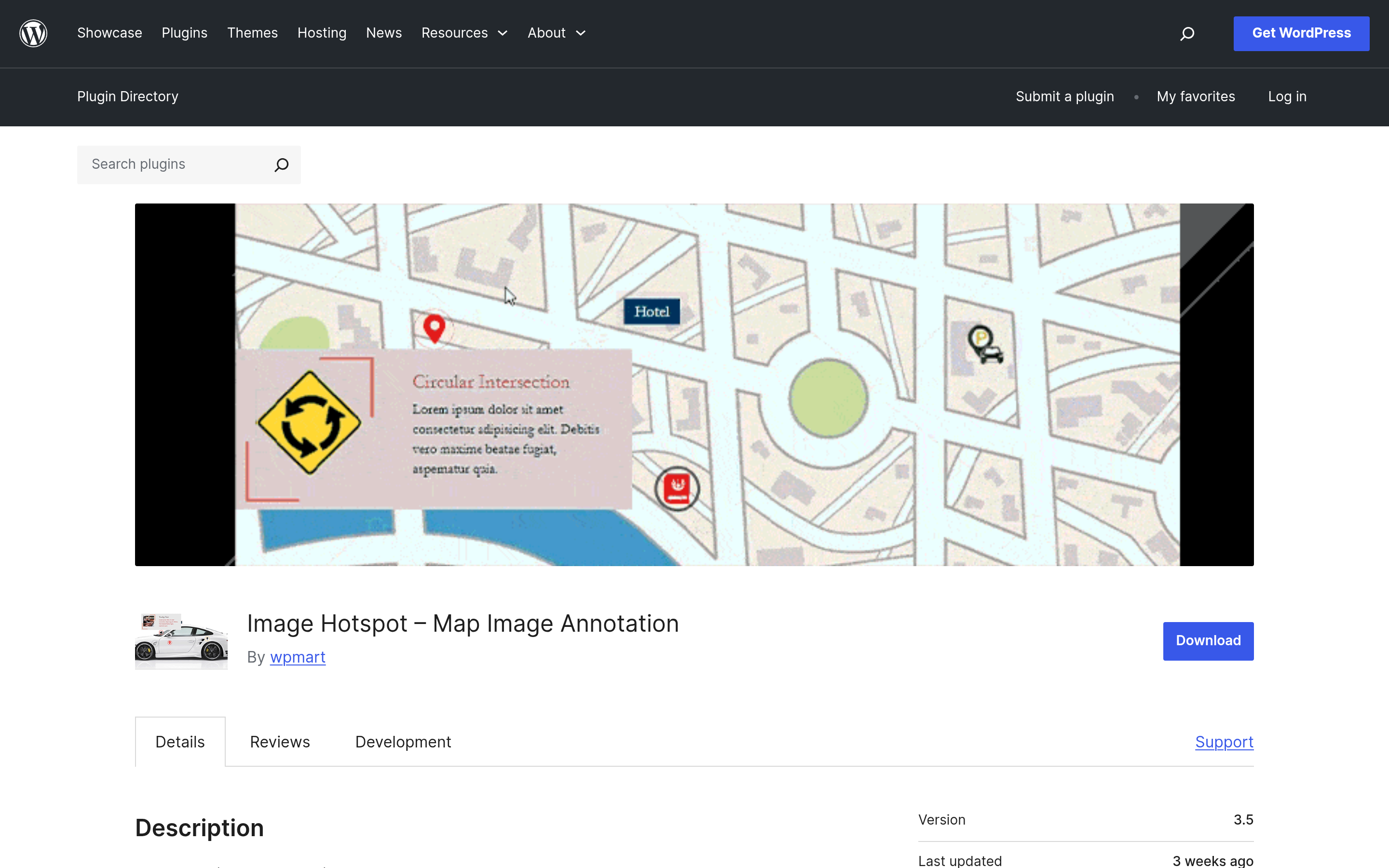Image resolution: width=1389 pixels, height=868 pixels.
Task: Open the Plugin Directory link
Action: tap(127, 96)
